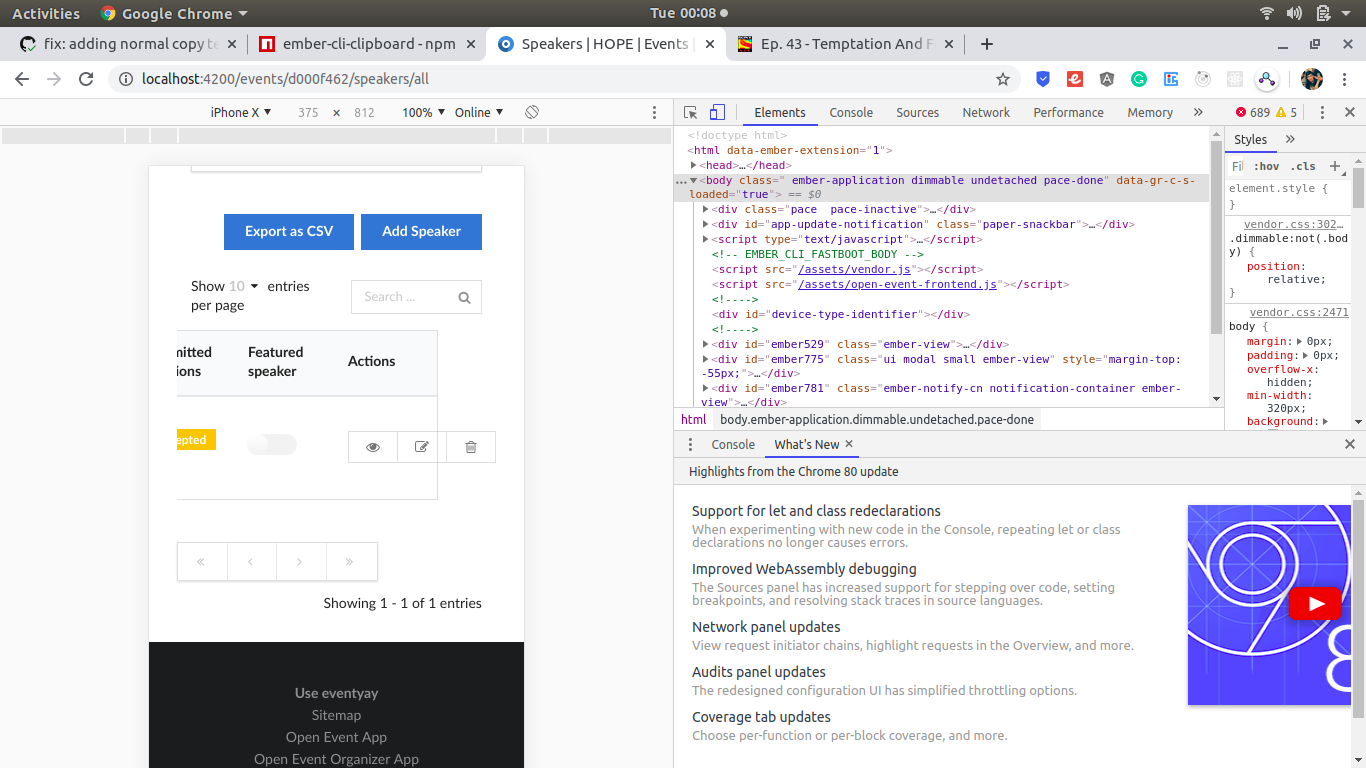Delete the speaker with trash icon
Viewport: 1366px width, 768px height.
pyautogui.click(x=471, y=447)
